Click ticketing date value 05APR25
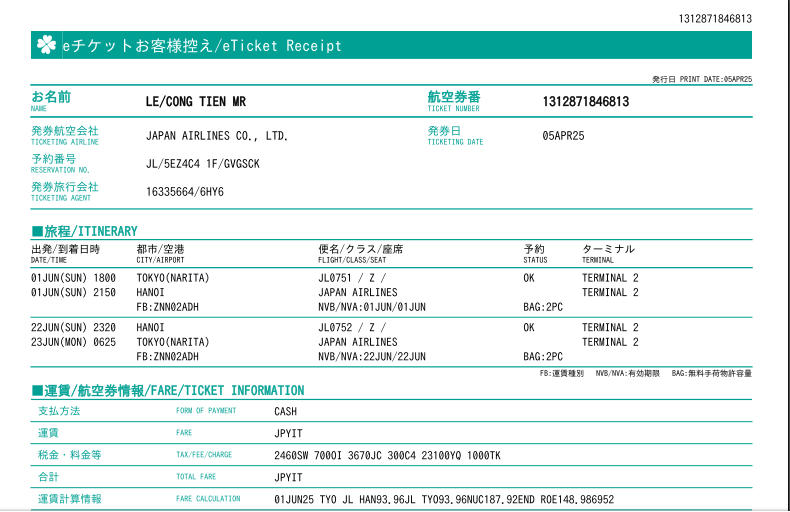790x512 pixels. pyautogui.click(x=563, y=135)
